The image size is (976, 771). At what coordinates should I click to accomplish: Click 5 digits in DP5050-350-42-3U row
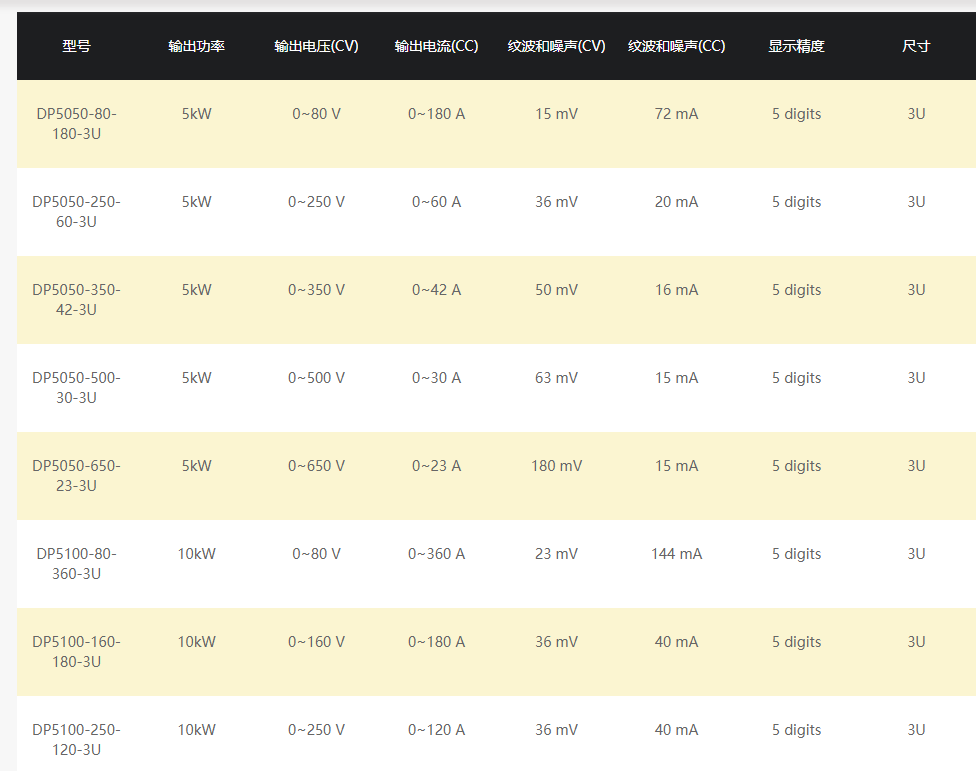(x=796, y=290)
